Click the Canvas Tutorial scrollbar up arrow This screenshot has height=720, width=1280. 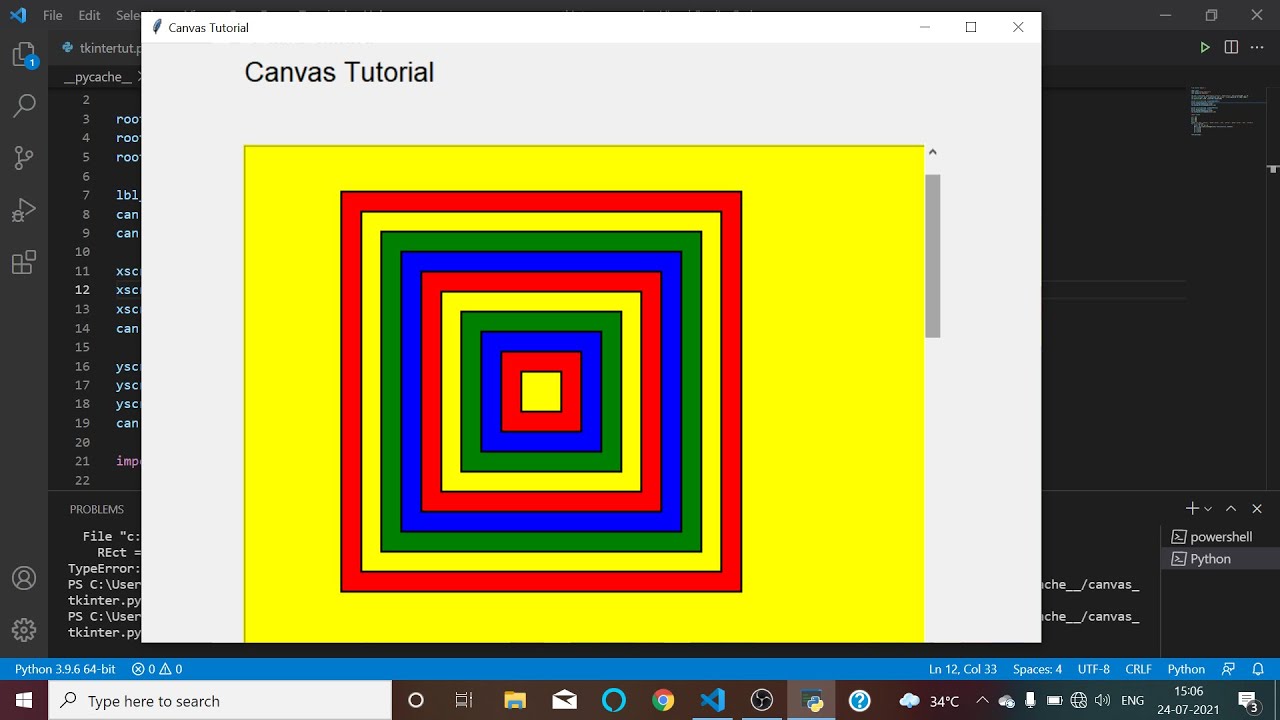[932, 152]
